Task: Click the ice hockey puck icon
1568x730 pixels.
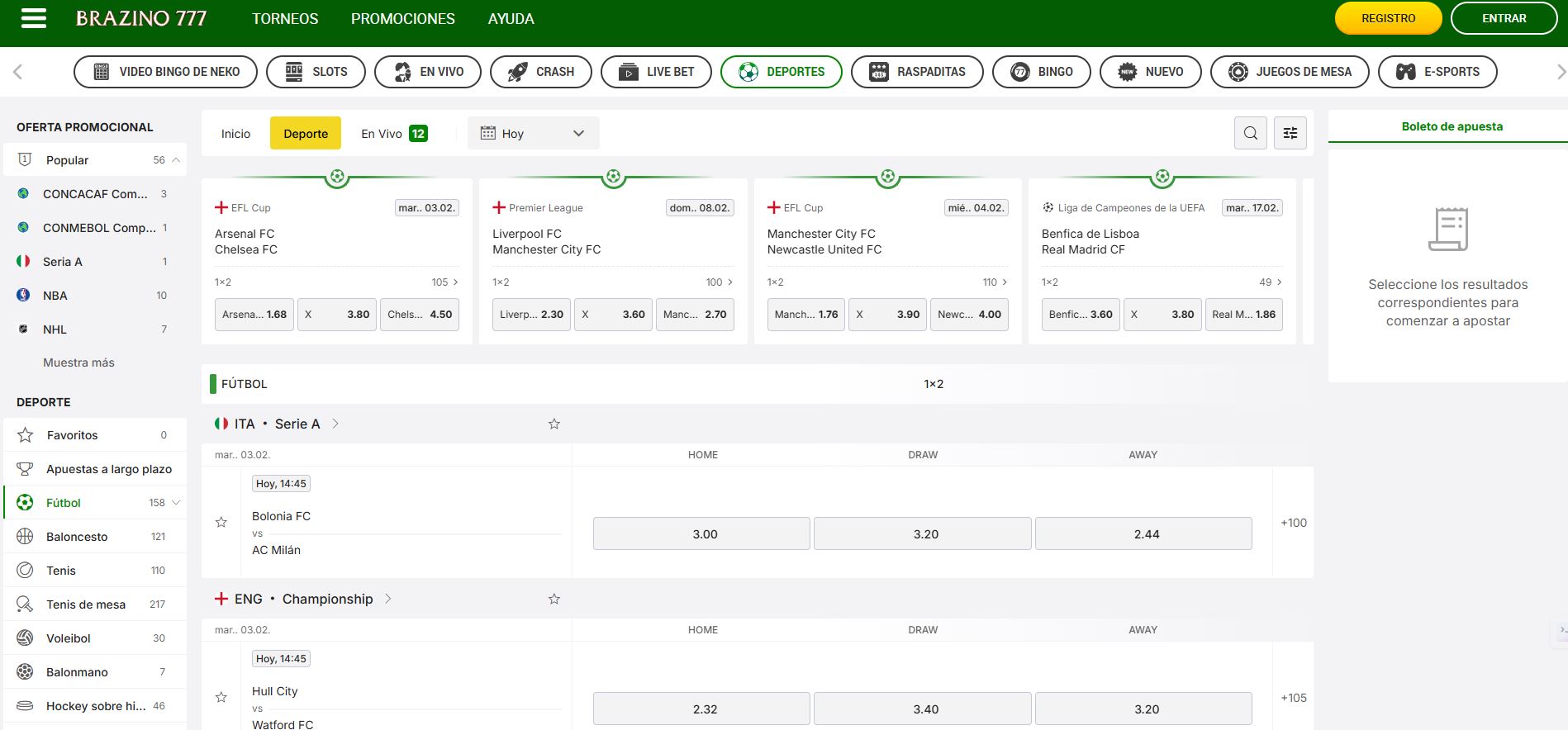Action: click(x=25, y=706)
